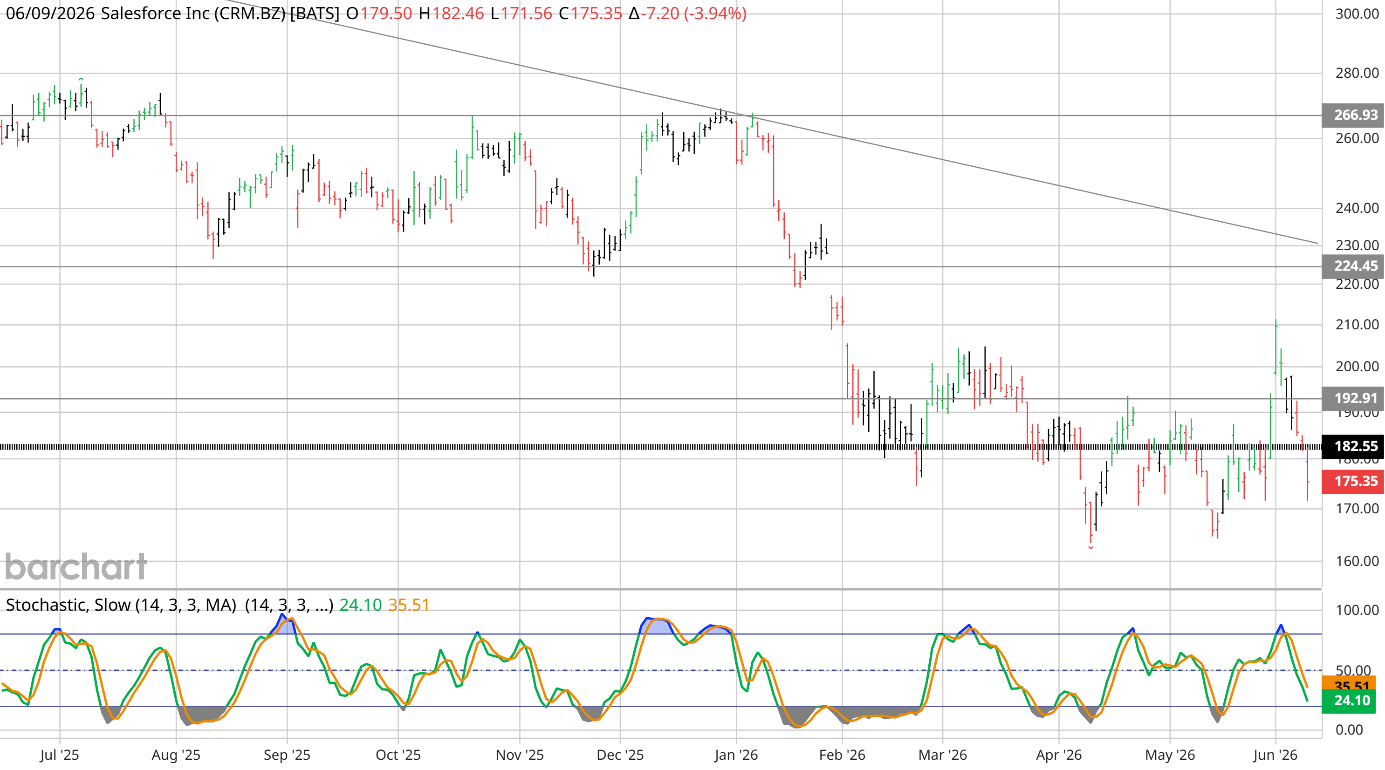Click the Dec '25 date axis label
The width and height of the screenshot is (1385, 770).
pos(620,754)
